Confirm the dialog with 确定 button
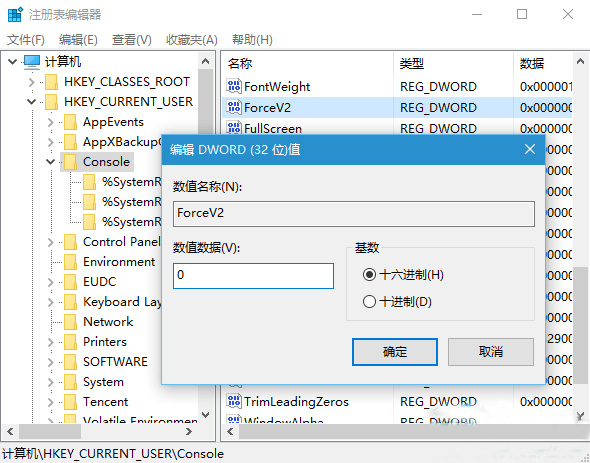This screenshot has height=463, width=590. 395,352
